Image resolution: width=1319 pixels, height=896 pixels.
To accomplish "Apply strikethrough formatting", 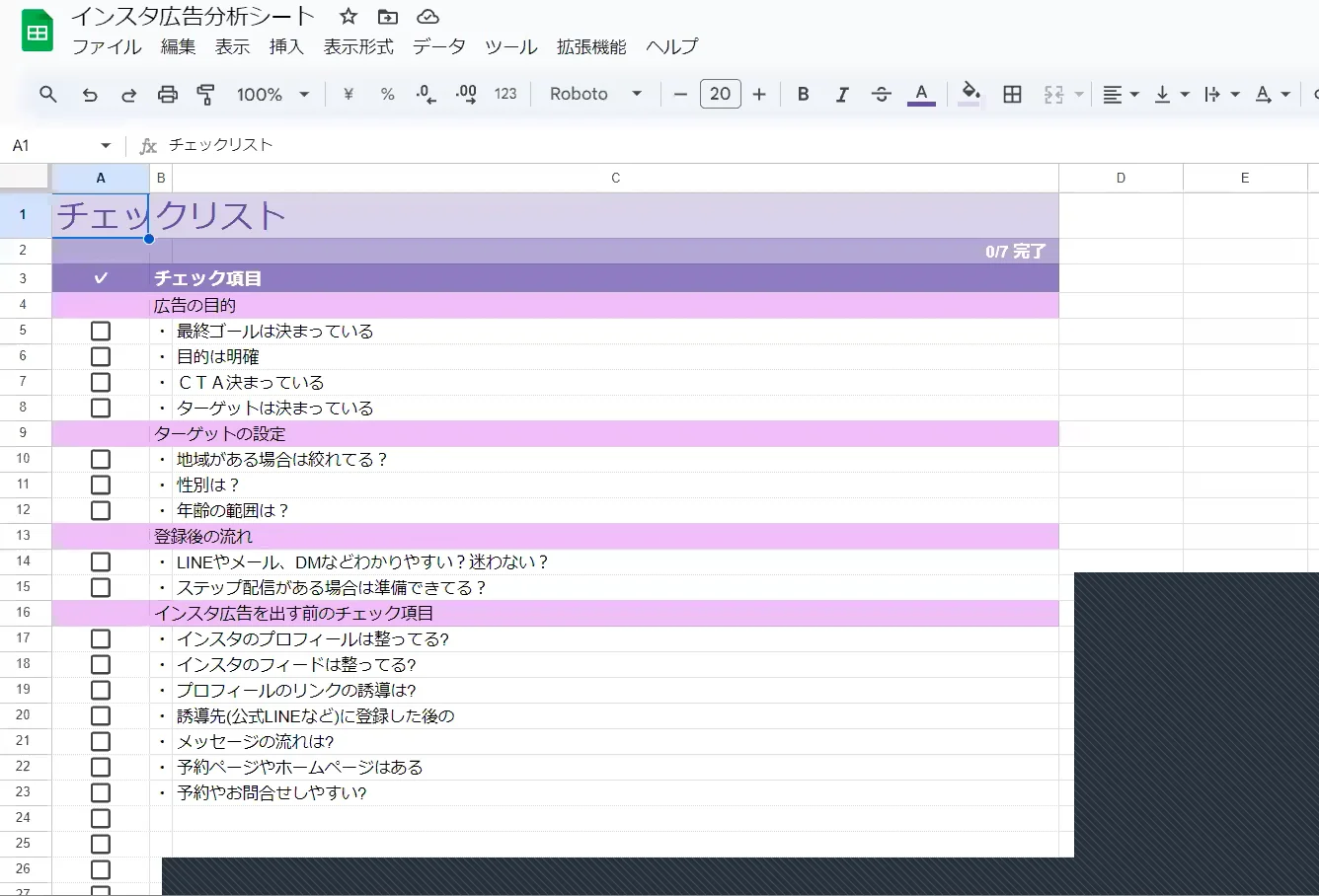I will 881,95.
